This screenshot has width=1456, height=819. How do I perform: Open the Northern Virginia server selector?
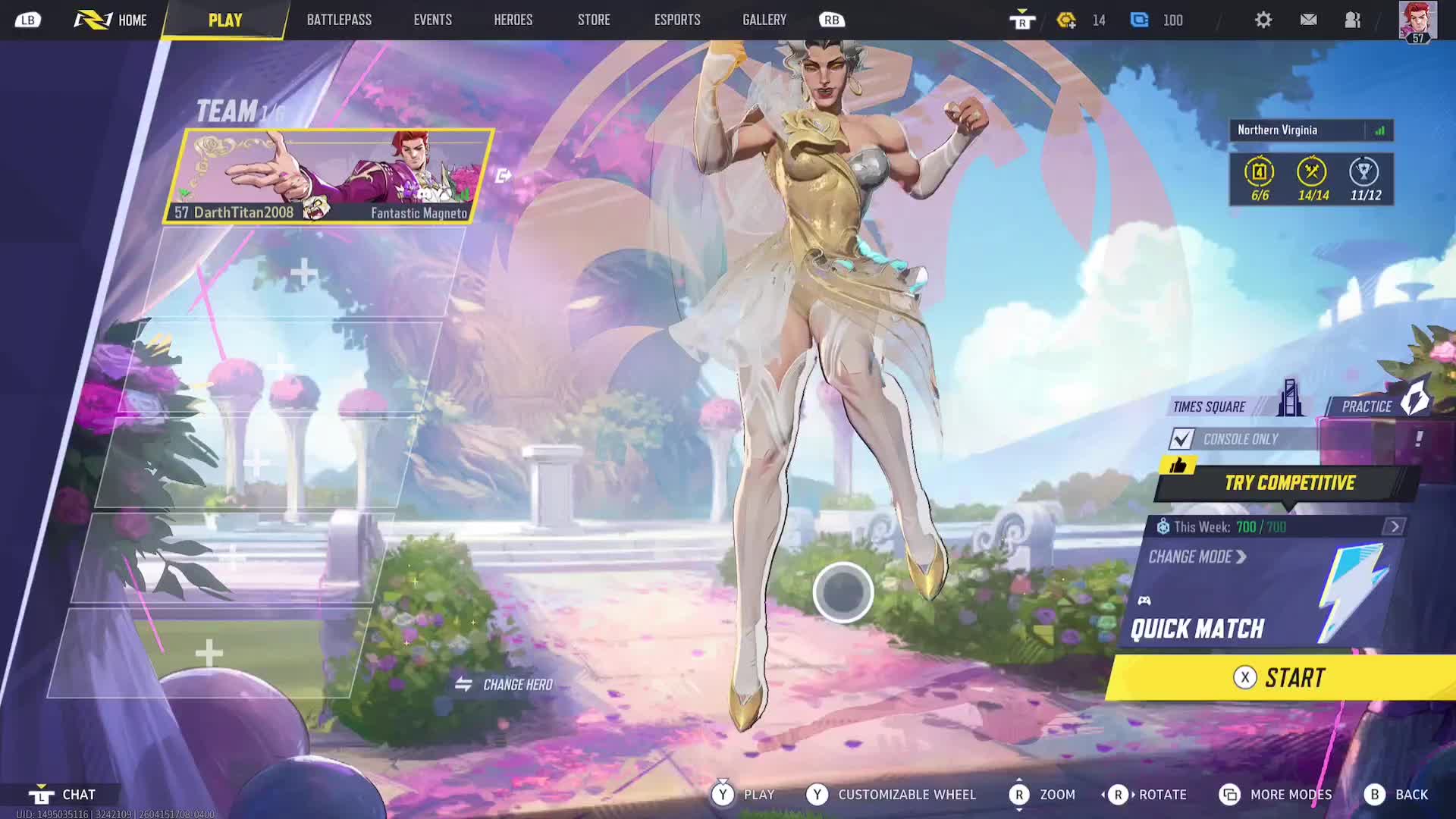[1310, 130]
